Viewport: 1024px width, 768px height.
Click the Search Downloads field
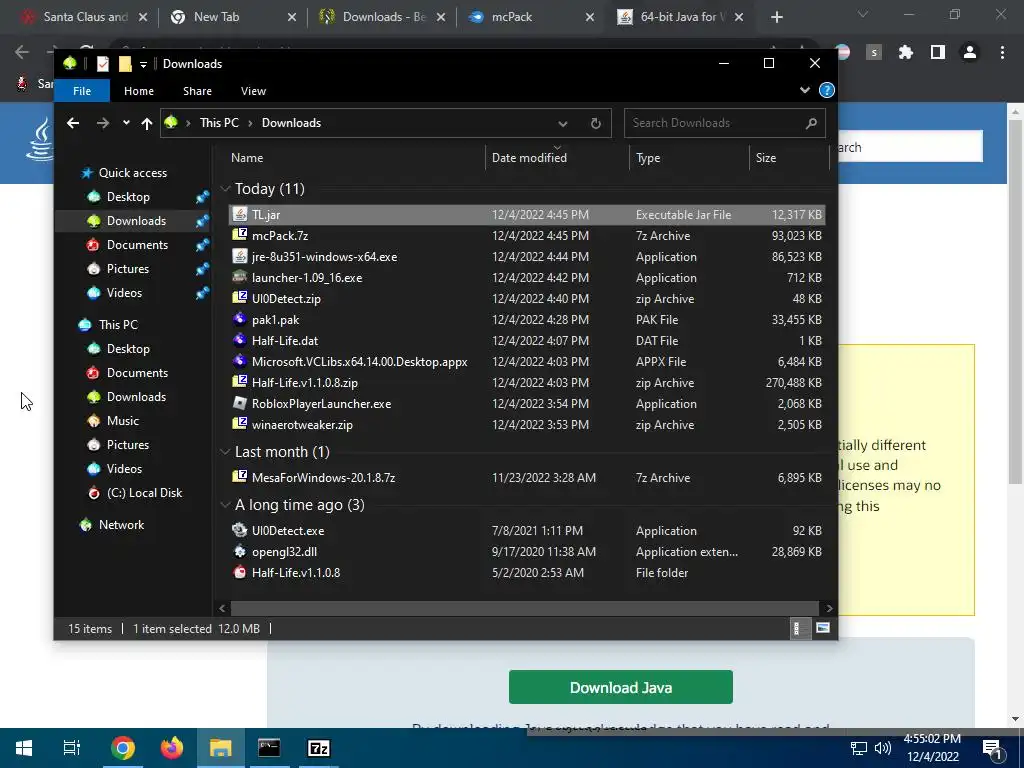point(725,123)
